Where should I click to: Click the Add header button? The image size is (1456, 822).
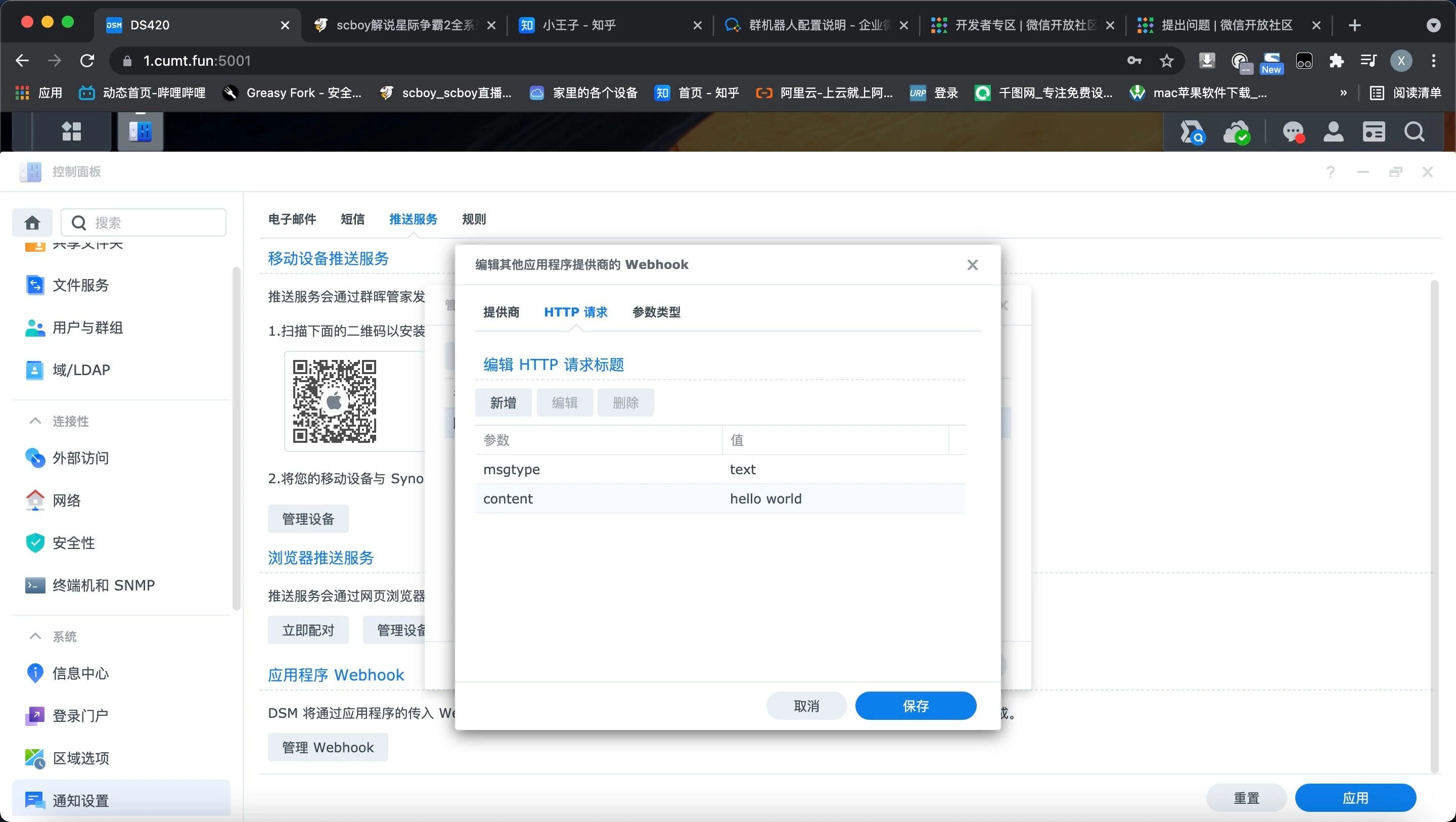tap(503, 402)
